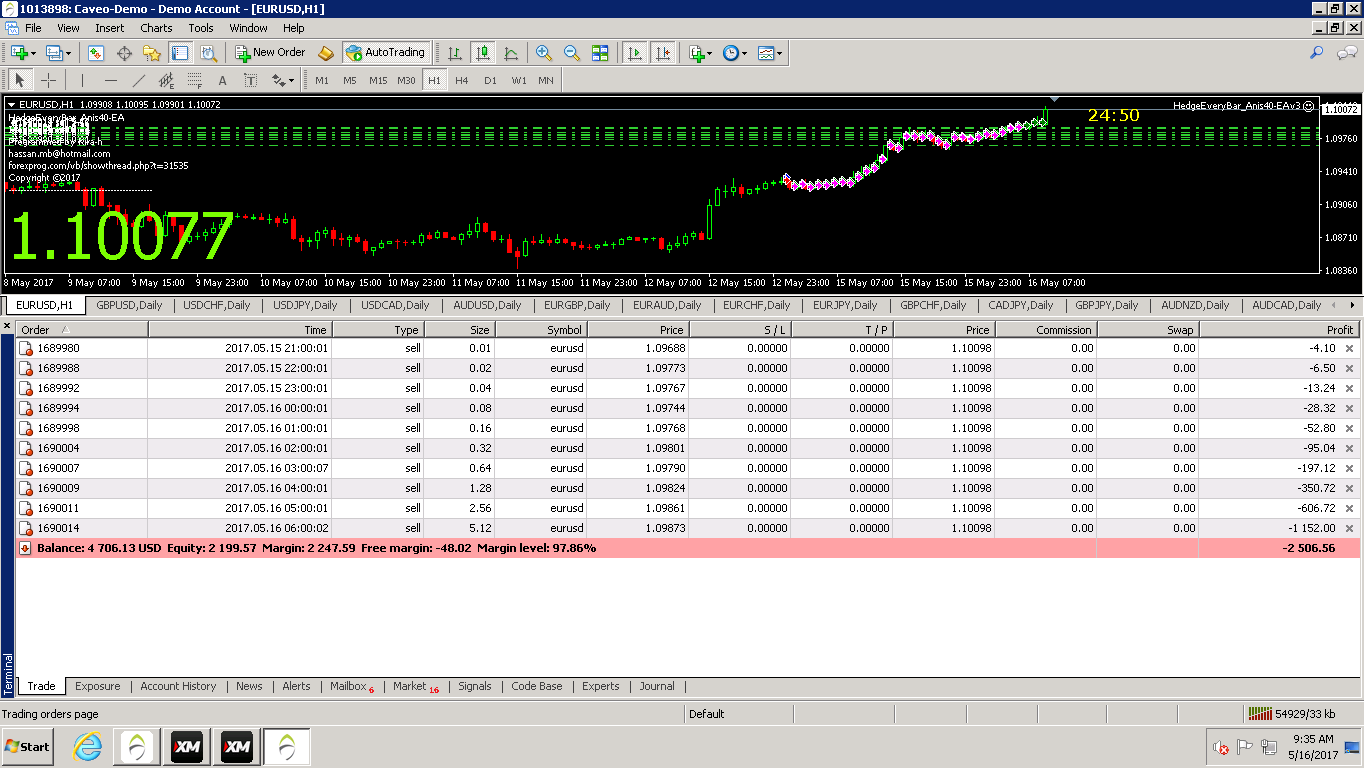This screenshot has height=768, width=1364.
Task: Close order 1689980 with the X
Action: click(1349, 348)
